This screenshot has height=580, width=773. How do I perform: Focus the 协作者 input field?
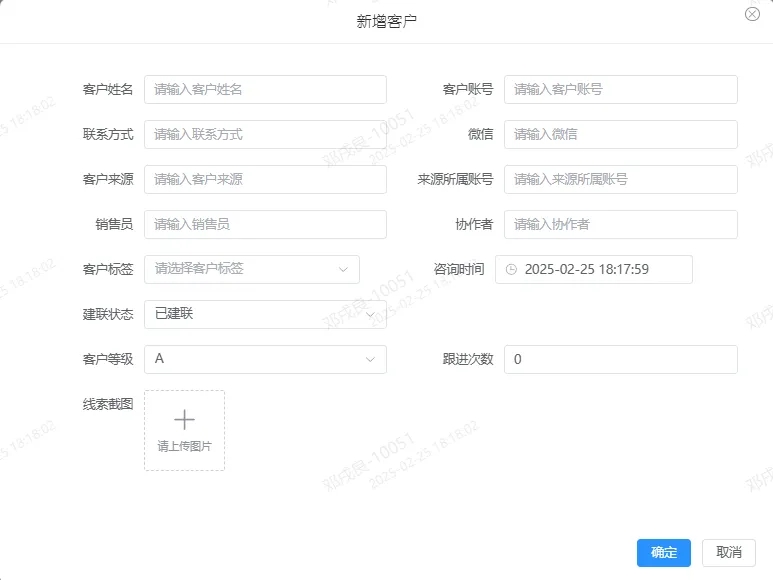(621, 224)
